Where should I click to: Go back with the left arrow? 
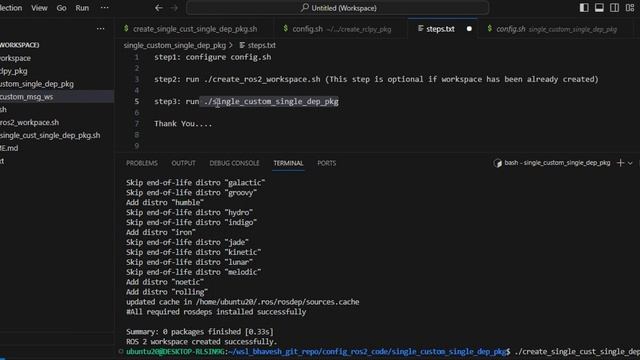tap(159, 8)
